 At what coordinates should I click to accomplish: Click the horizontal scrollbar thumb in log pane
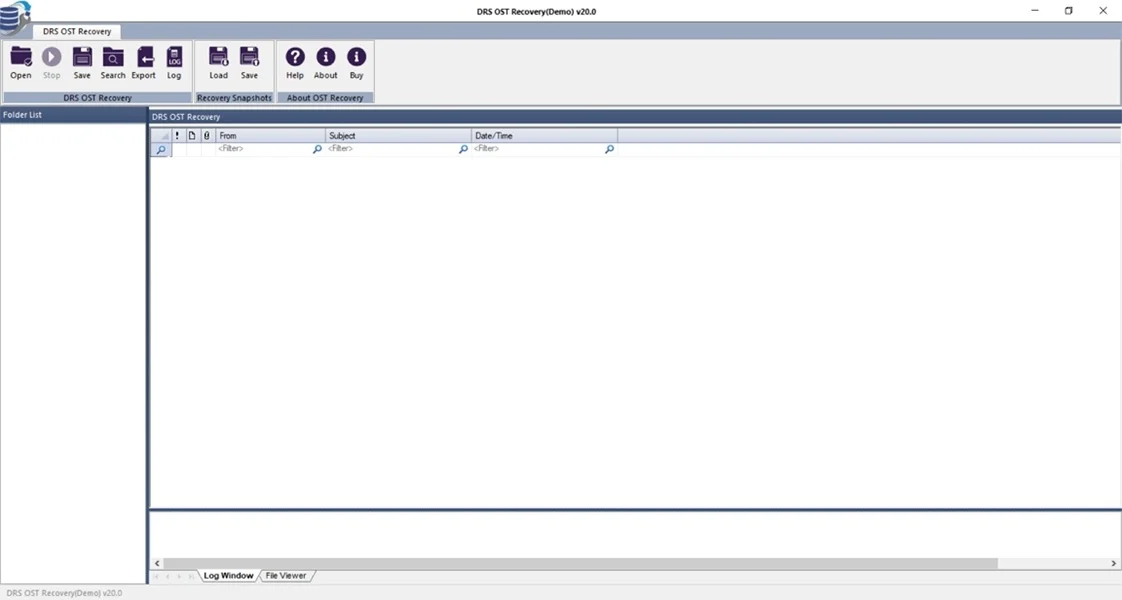580,564
